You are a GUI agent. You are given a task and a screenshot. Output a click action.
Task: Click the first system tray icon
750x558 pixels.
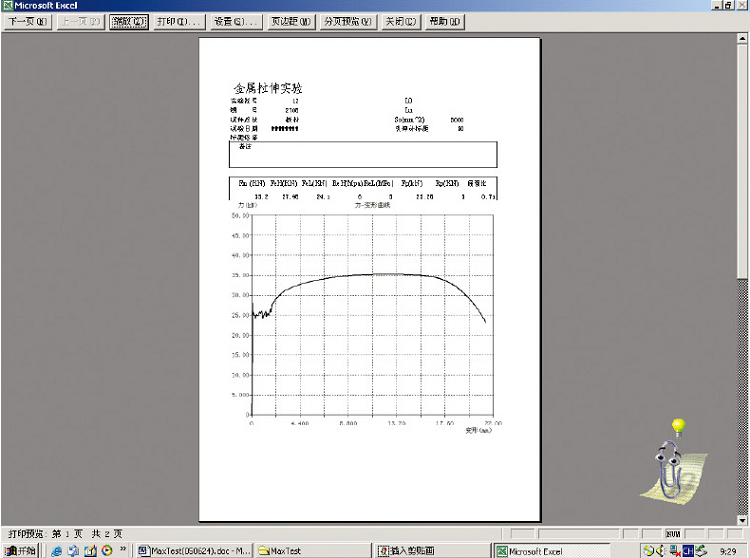[x=648, y=551]
